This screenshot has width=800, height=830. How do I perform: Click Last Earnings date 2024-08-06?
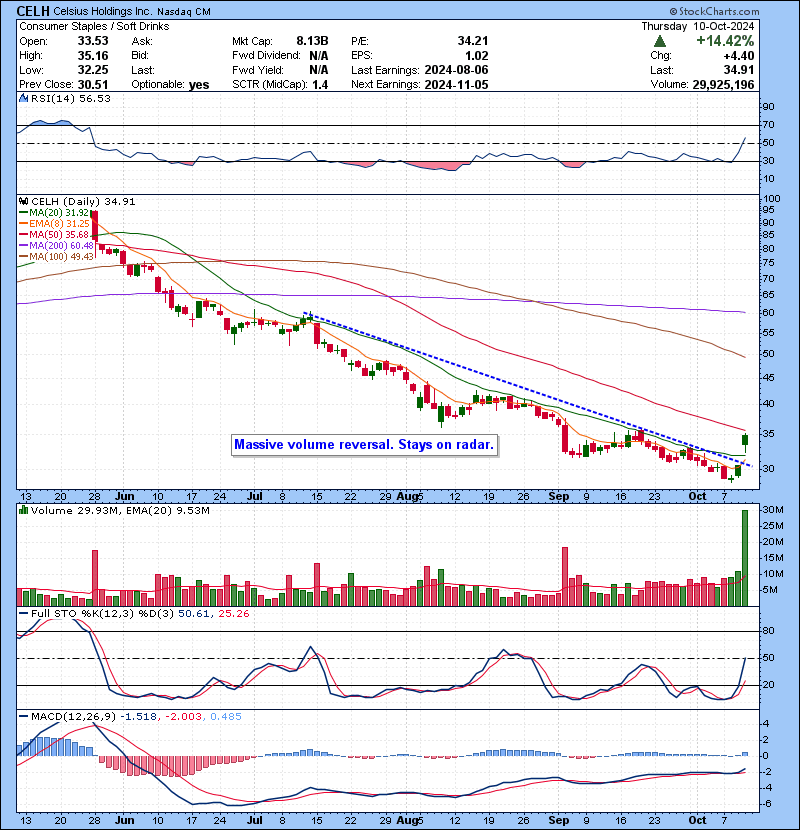click(456, 70)
